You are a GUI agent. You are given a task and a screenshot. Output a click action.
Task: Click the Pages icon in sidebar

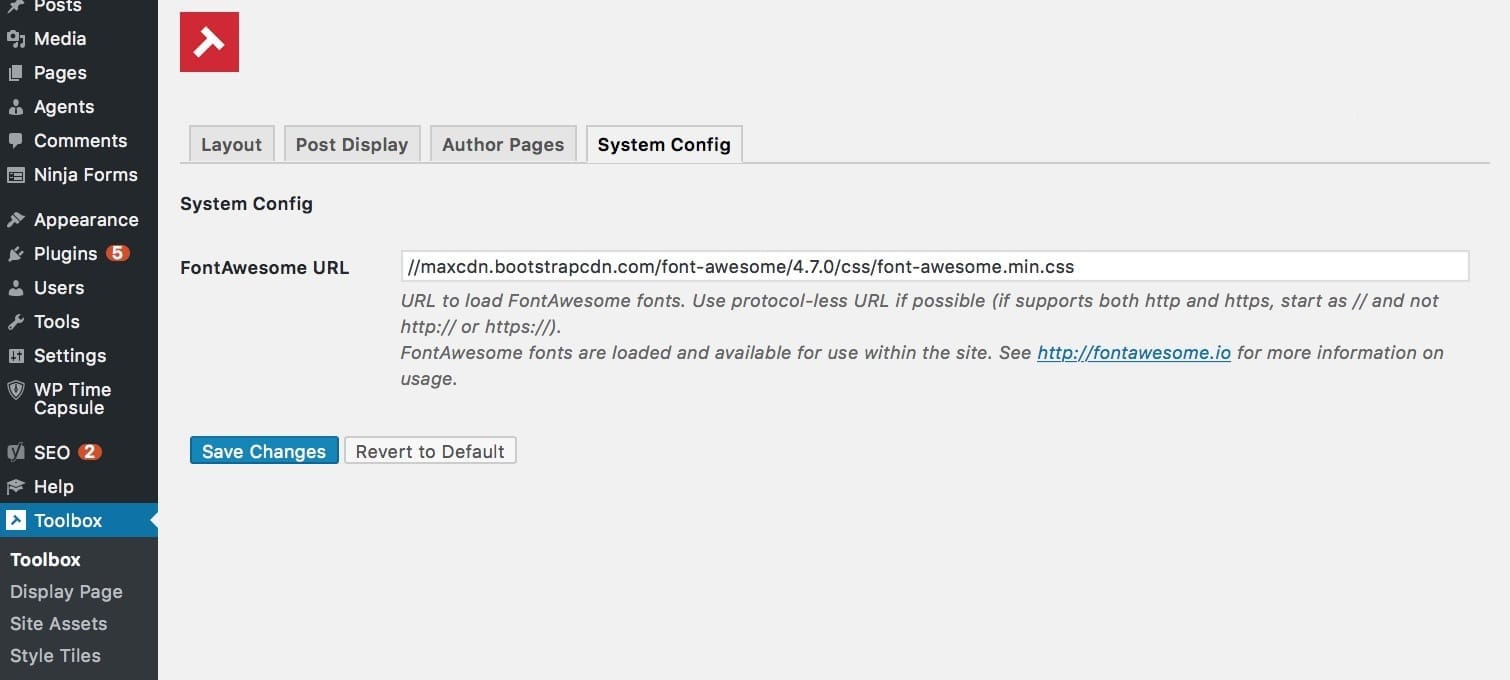(16, 73)
